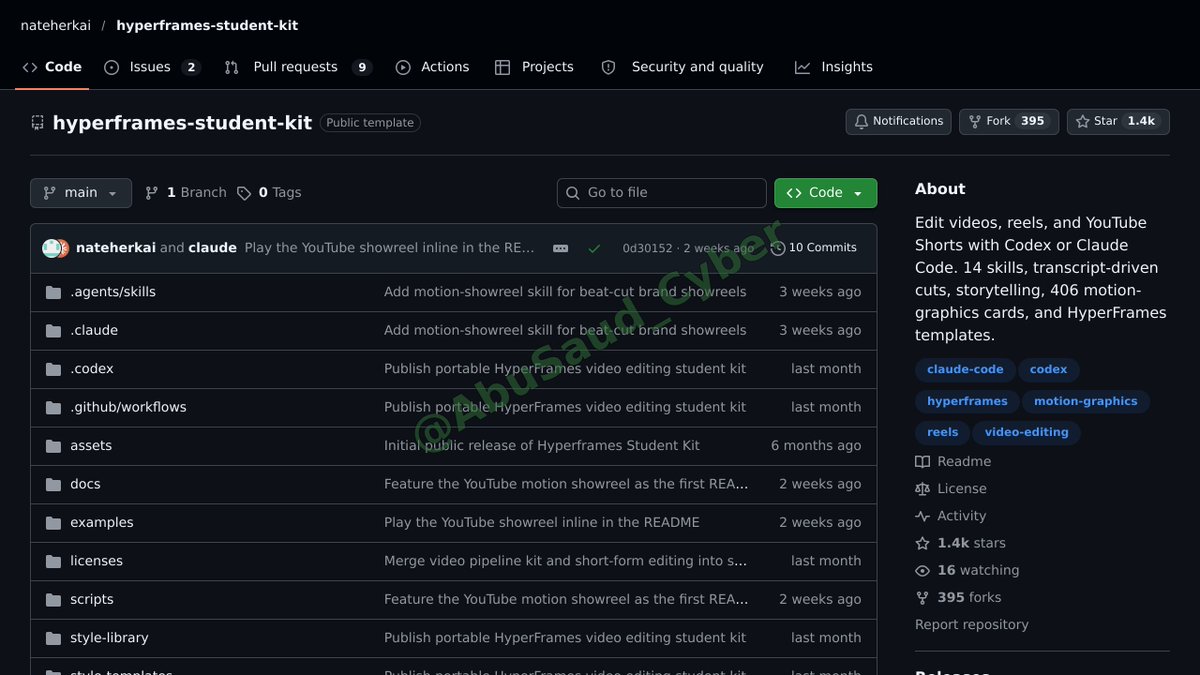
Task: Click the green commit status checkmark
Action: (594, 248)
